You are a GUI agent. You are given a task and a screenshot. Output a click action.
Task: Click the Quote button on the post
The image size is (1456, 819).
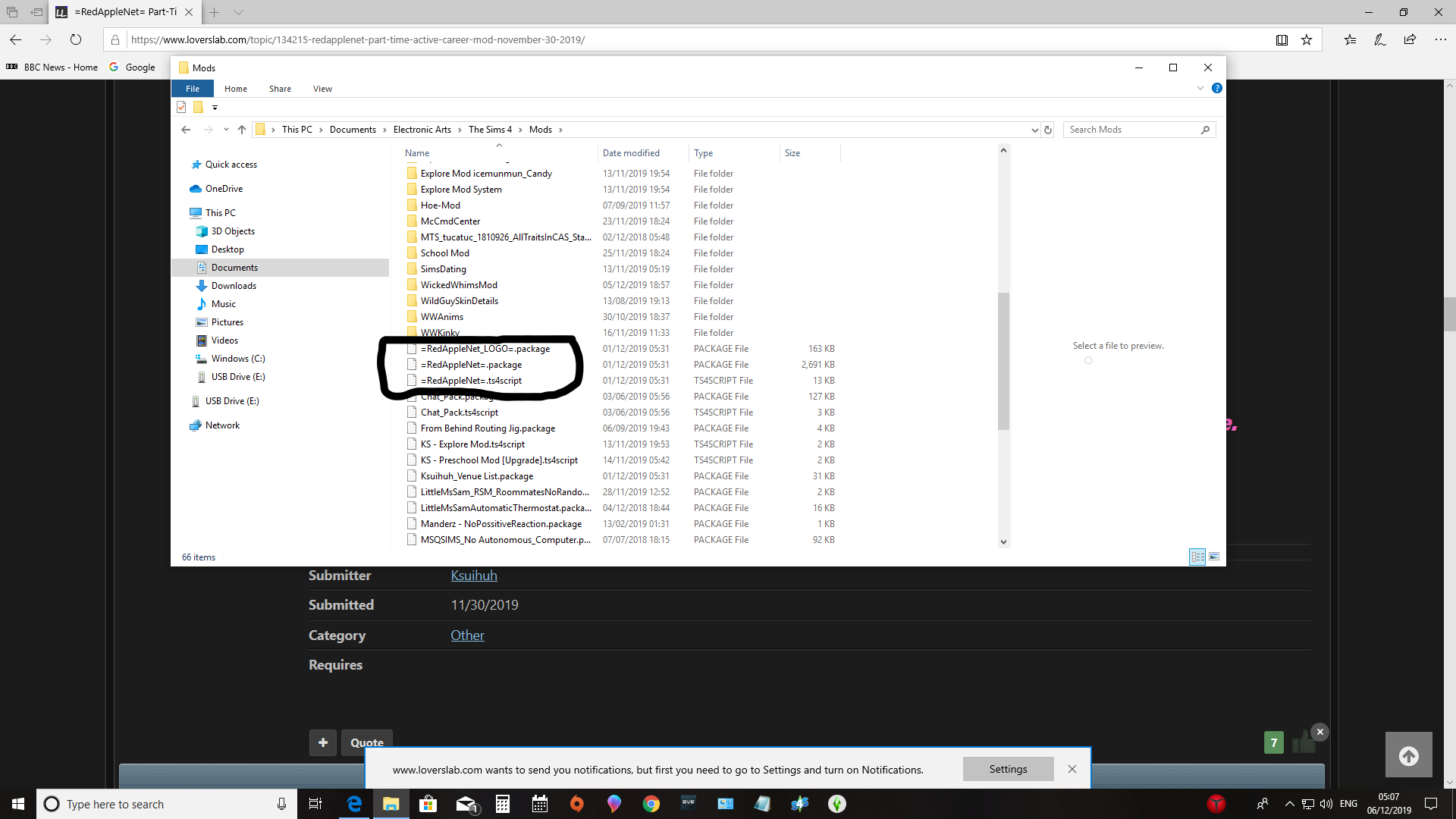click(367, 742)
